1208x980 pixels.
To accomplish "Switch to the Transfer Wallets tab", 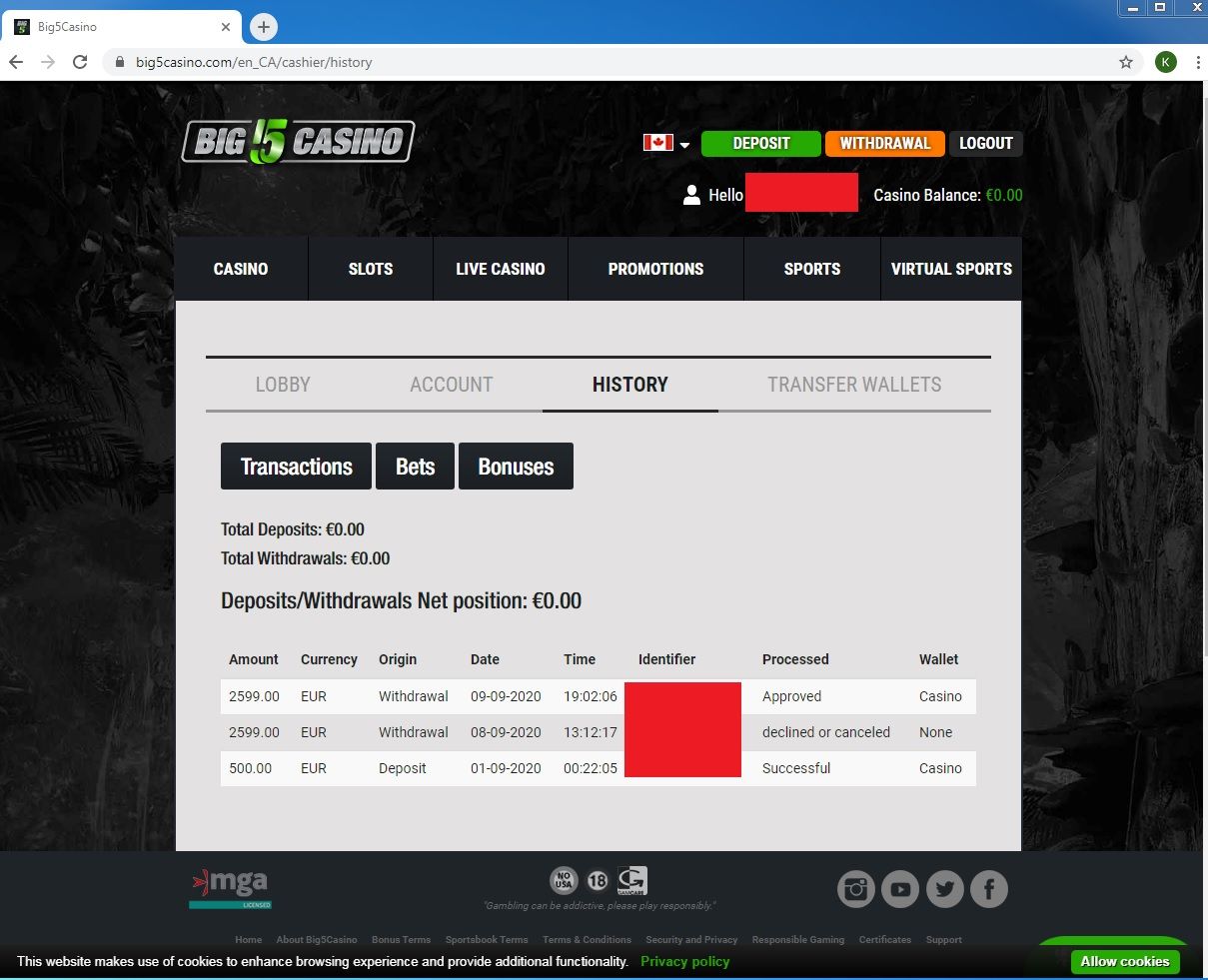I will click(854, 385).
